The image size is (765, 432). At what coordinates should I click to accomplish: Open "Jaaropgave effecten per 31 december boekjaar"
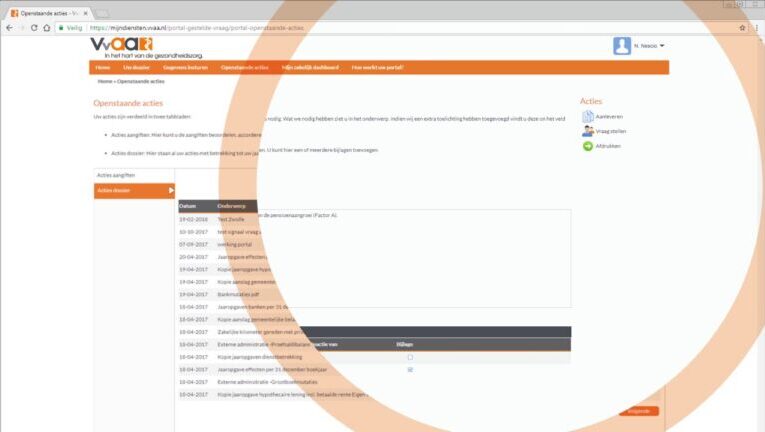pos(272,370)
